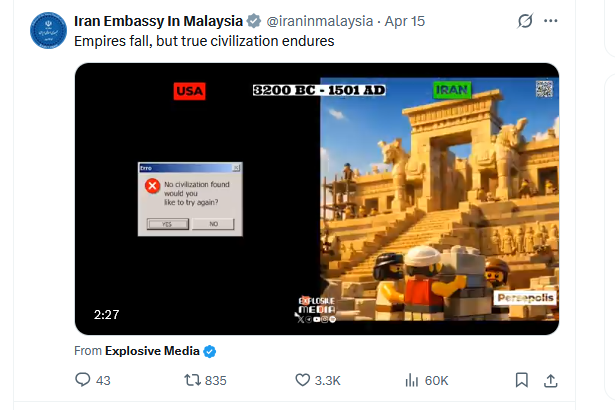Open the Iran Embassy profile avatar
Image resolution: width=615 pixels, height=410 pixels.
[x=49, y=31]
